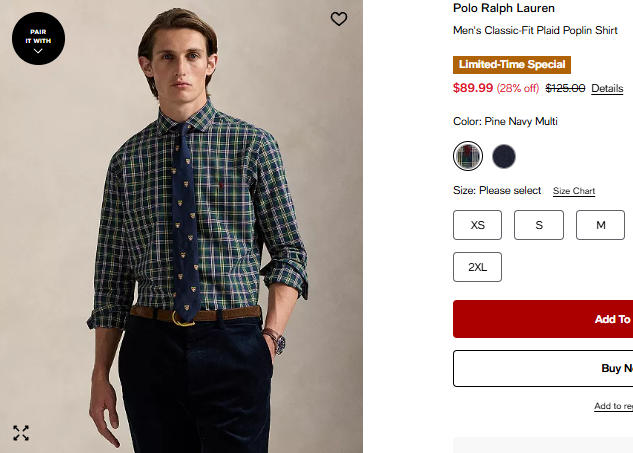Open the Polo Ralph Lauren brand link
Viewport: 633px width, 453px height.
[504, 8]
